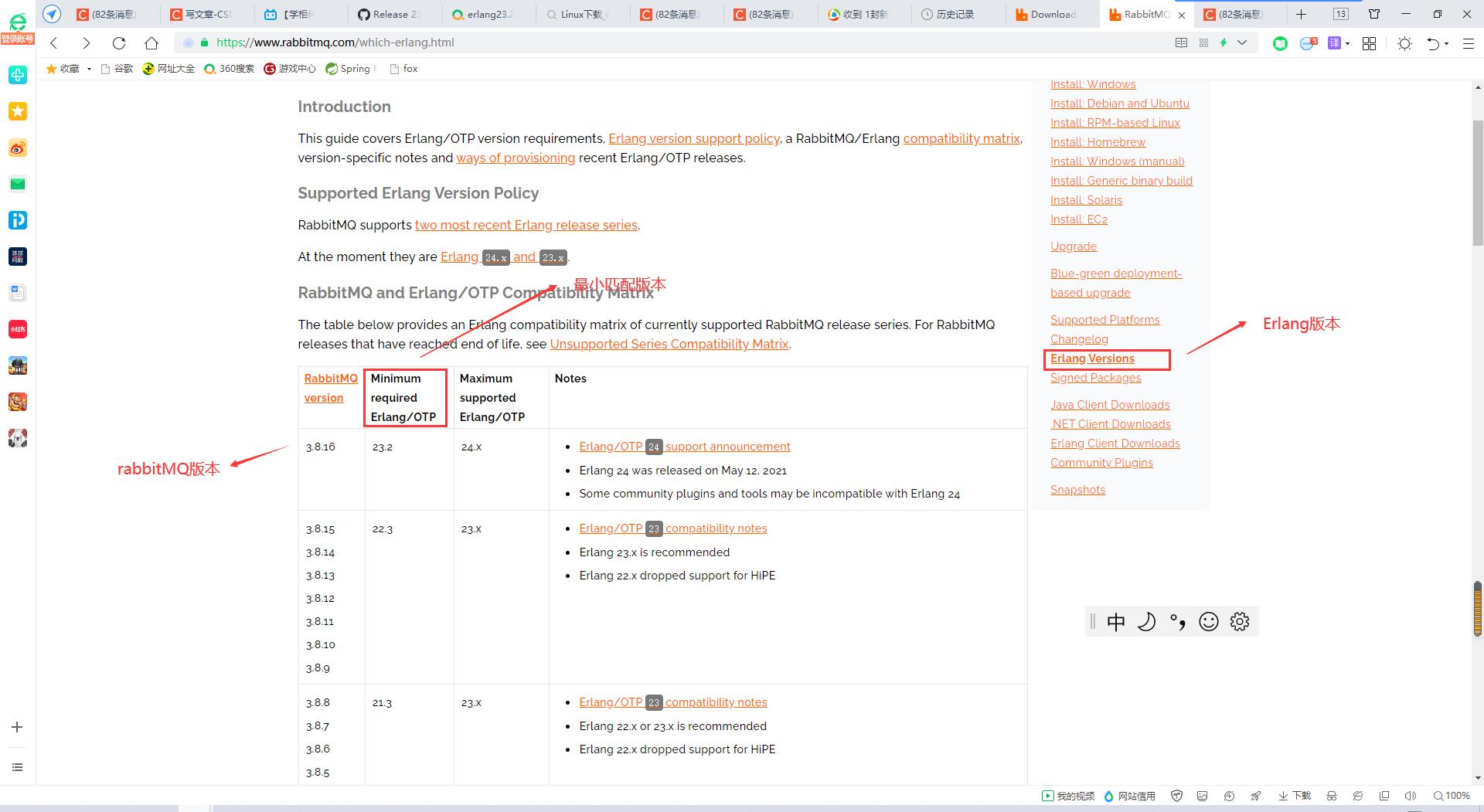Open the Java Client Downloads link
Screen dimensions: 1484x812
[x=1110, y=405]
